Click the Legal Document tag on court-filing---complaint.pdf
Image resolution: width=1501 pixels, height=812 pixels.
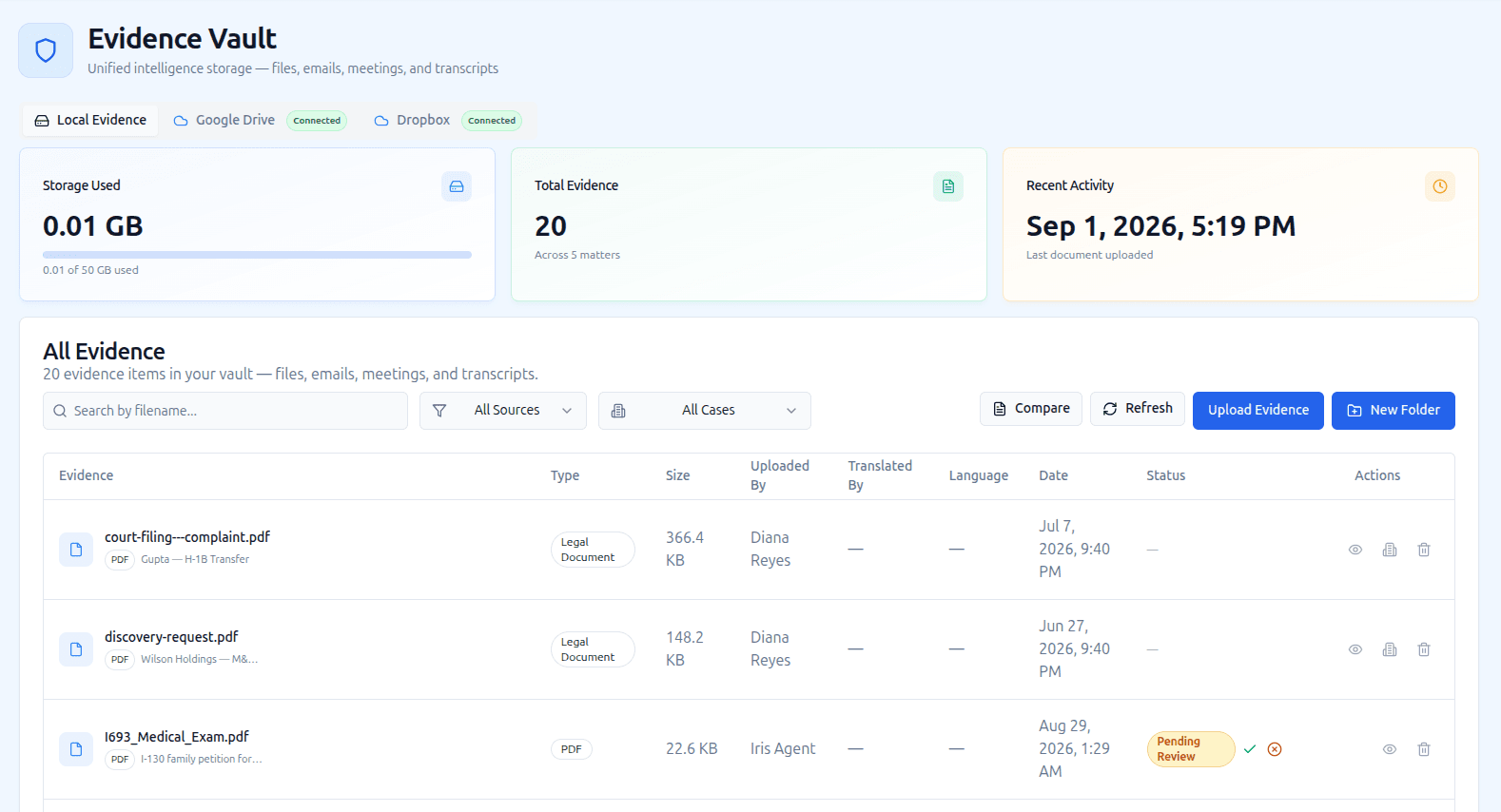click(593, 550)
